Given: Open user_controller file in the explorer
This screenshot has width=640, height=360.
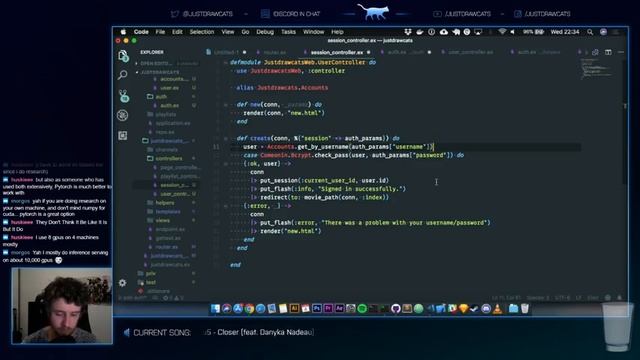Looking at the screenshot, I should pyautogui.click(x=175, y=194).
